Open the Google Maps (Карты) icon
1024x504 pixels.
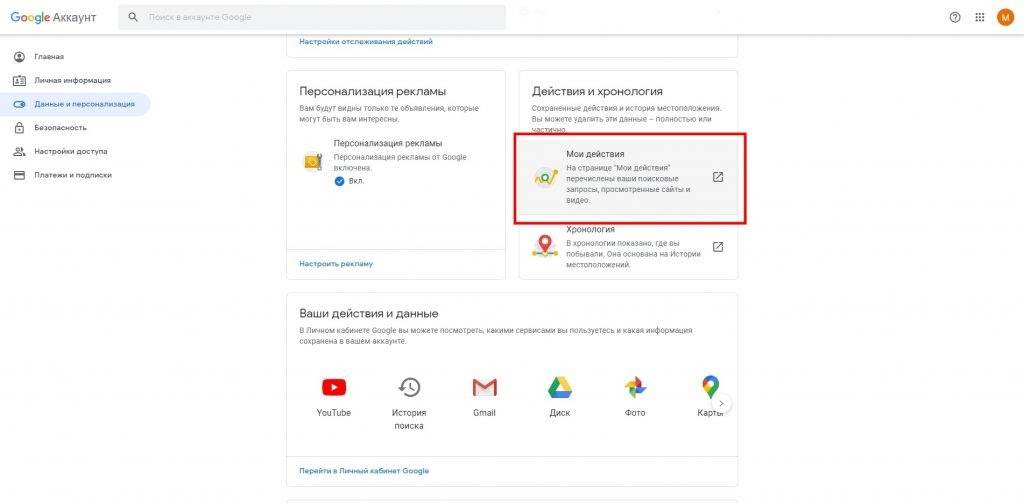710,388
